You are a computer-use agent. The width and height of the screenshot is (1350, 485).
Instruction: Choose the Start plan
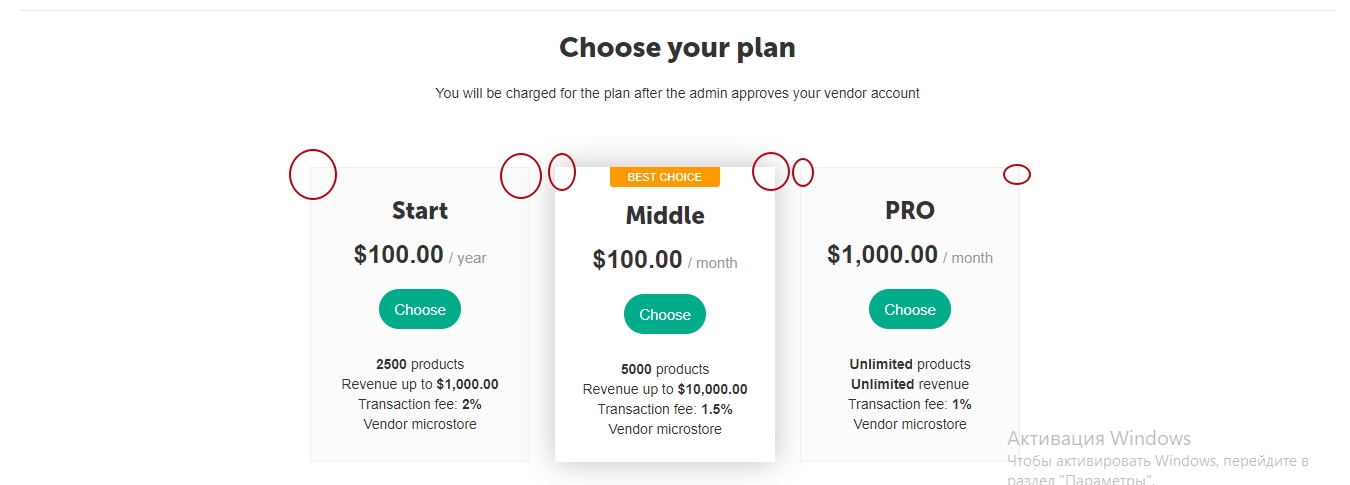(420, 309)
